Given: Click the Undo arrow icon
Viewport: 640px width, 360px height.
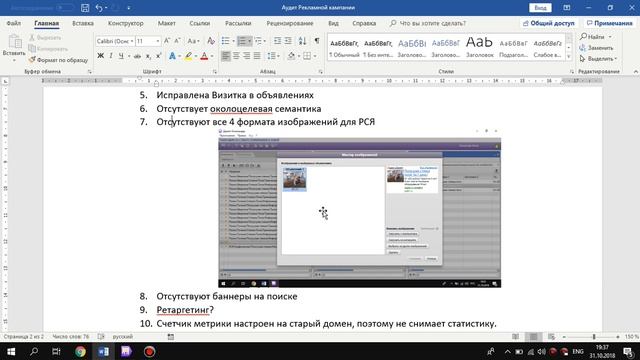Looking at the screenshot, I should 99,8.
